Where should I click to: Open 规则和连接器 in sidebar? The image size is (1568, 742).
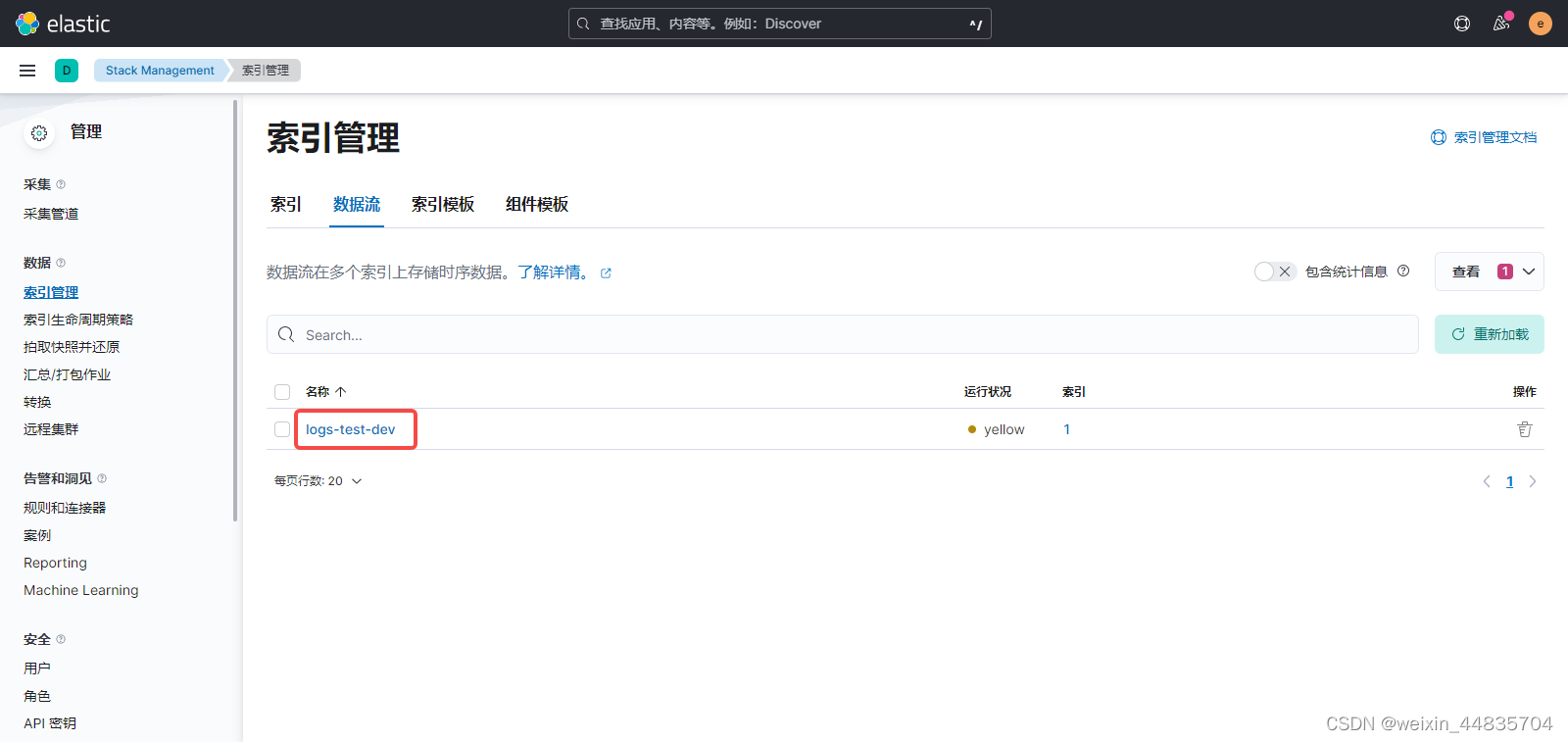point(65,508)
